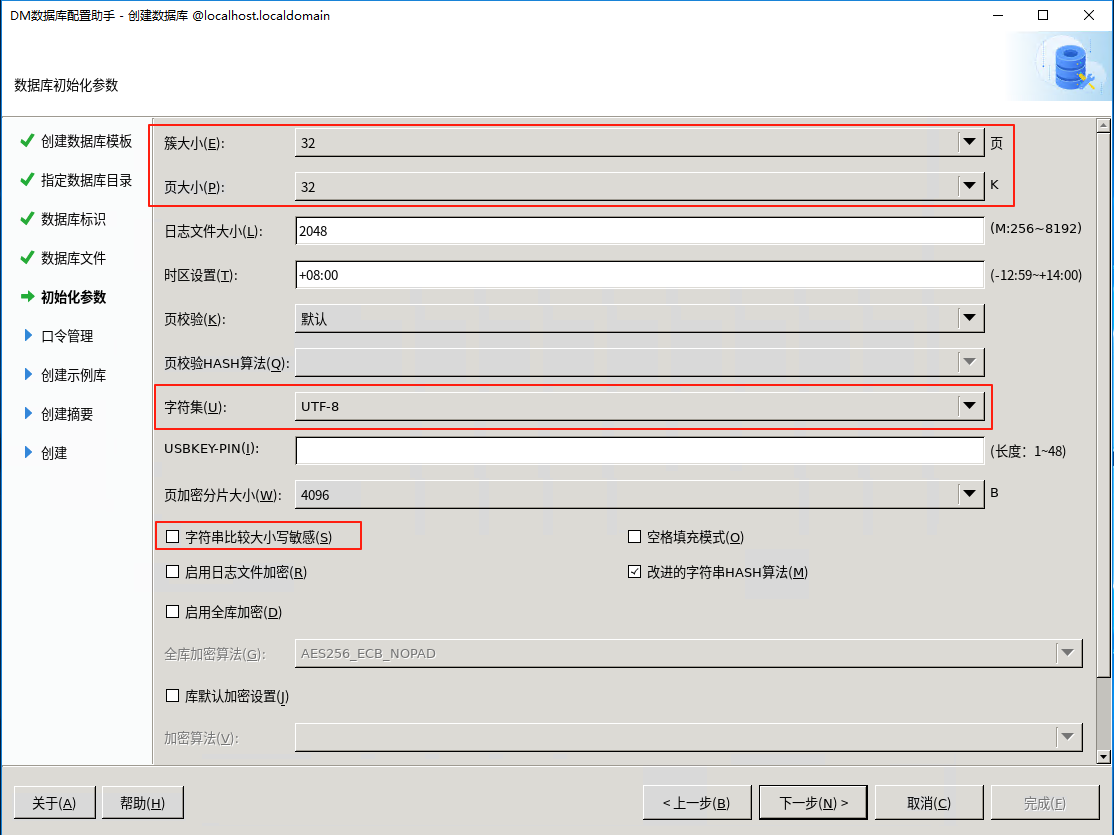The height and width of the screenshot is (835, 1114).
Task: Click green checkmark beside 指定数据库目录
Action: click(x=27, y=180)
